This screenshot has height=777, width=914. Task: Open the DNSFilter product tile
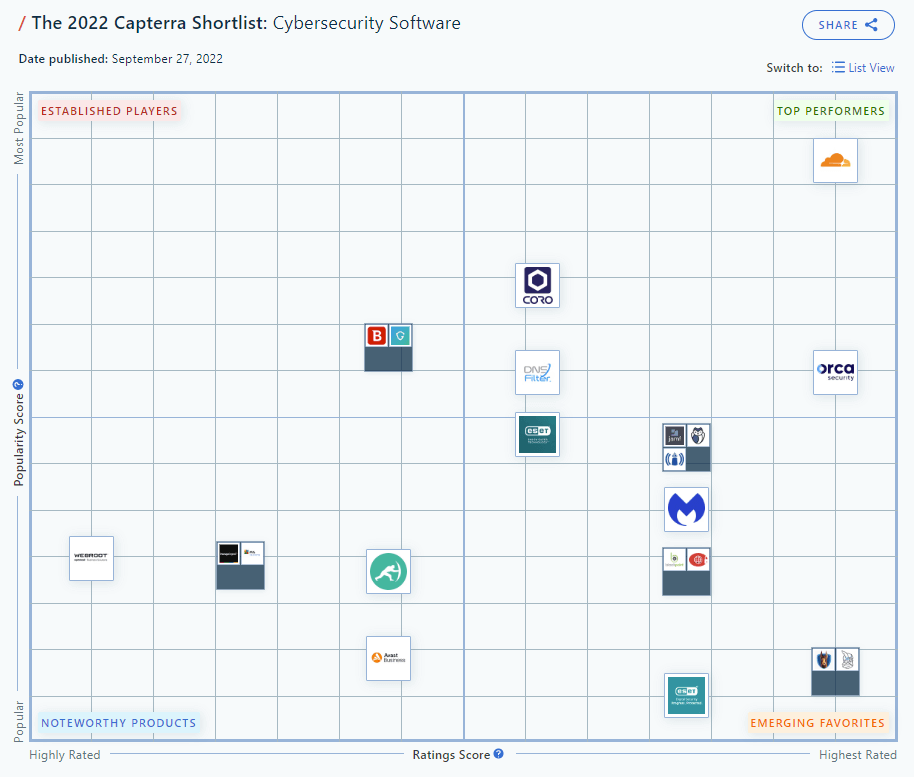click(x=537, y=372)
